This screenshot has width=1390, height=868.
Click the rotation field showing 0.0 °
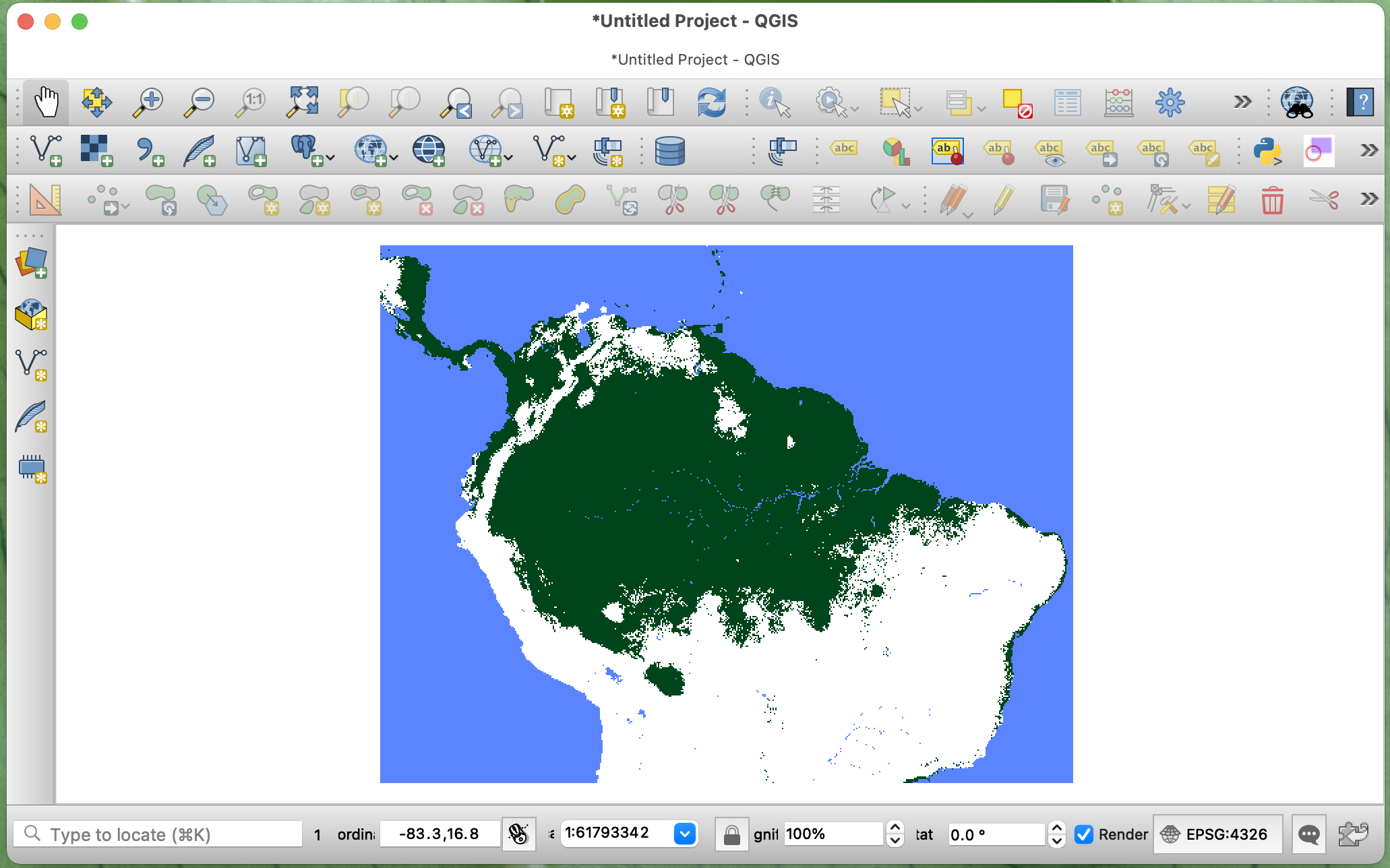(996, 834)
